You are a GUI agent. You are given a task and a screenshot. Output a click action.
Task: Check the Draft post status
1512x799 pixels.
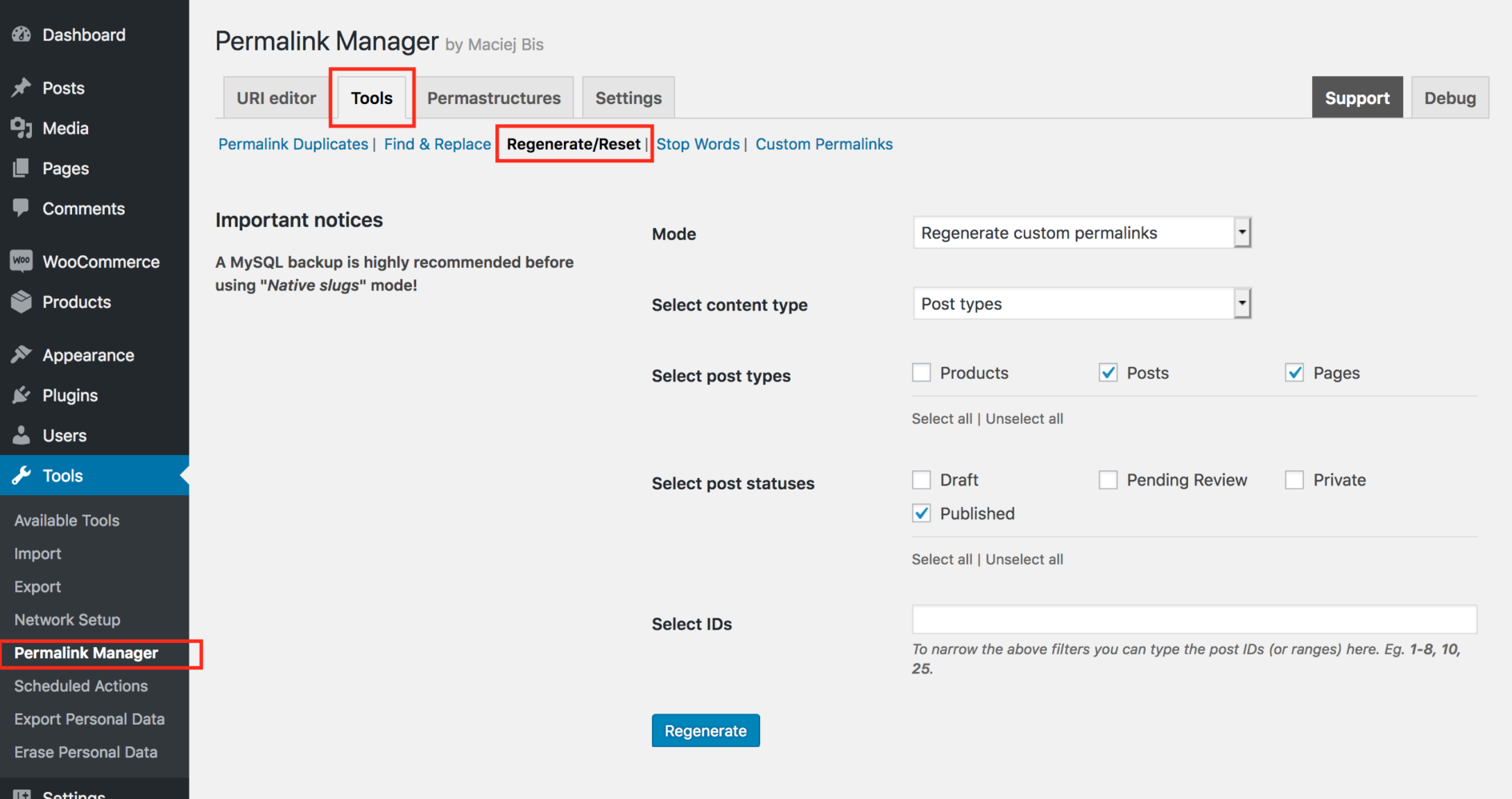(921, 479)
